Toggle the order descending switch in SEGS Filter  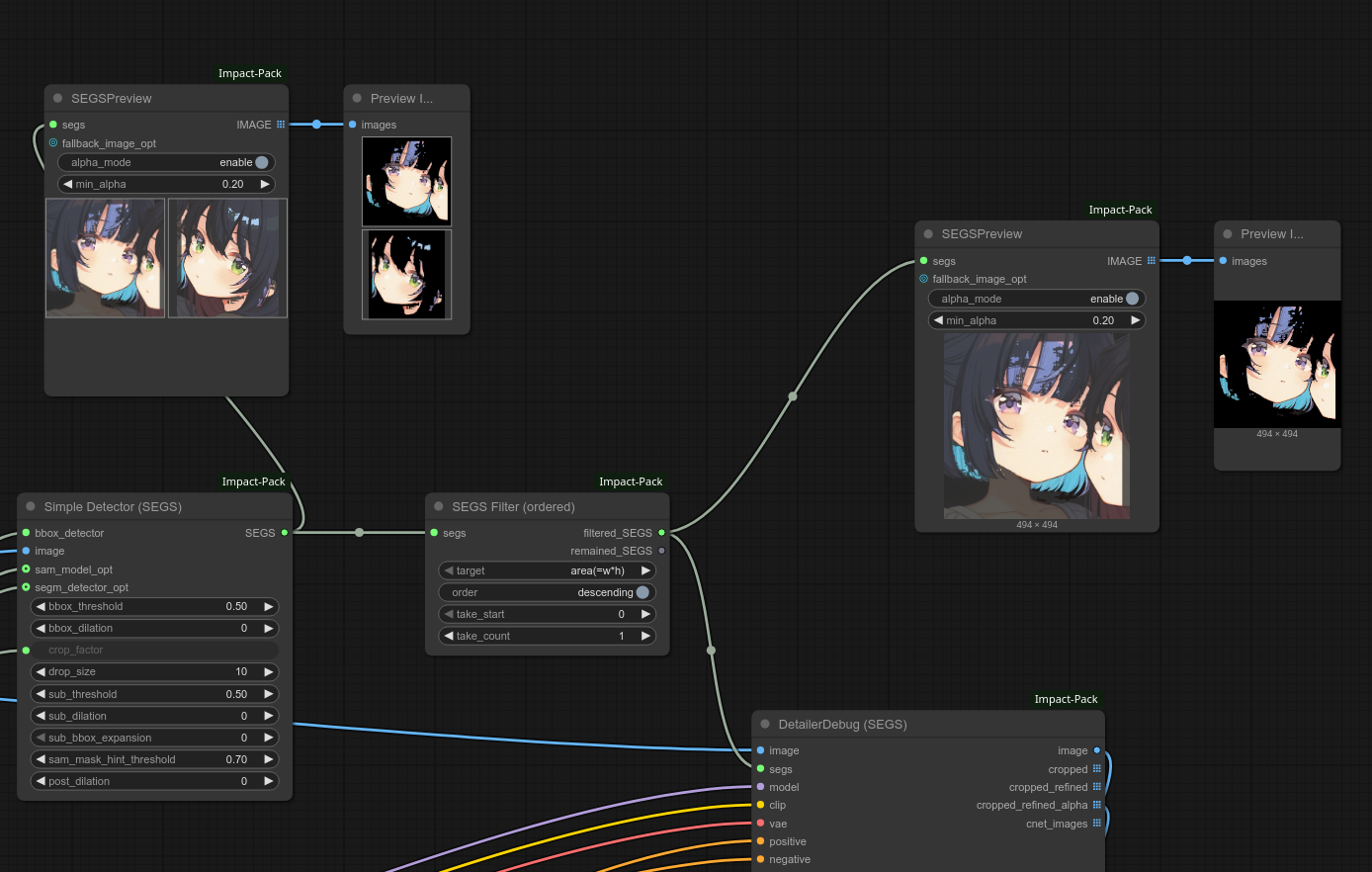click(547, 592)
